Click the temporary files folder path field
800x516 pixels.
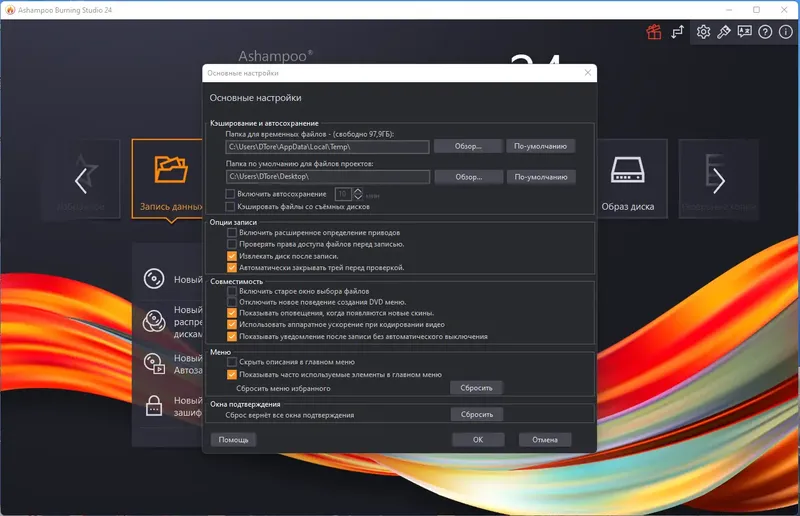[x=327, y=147]
